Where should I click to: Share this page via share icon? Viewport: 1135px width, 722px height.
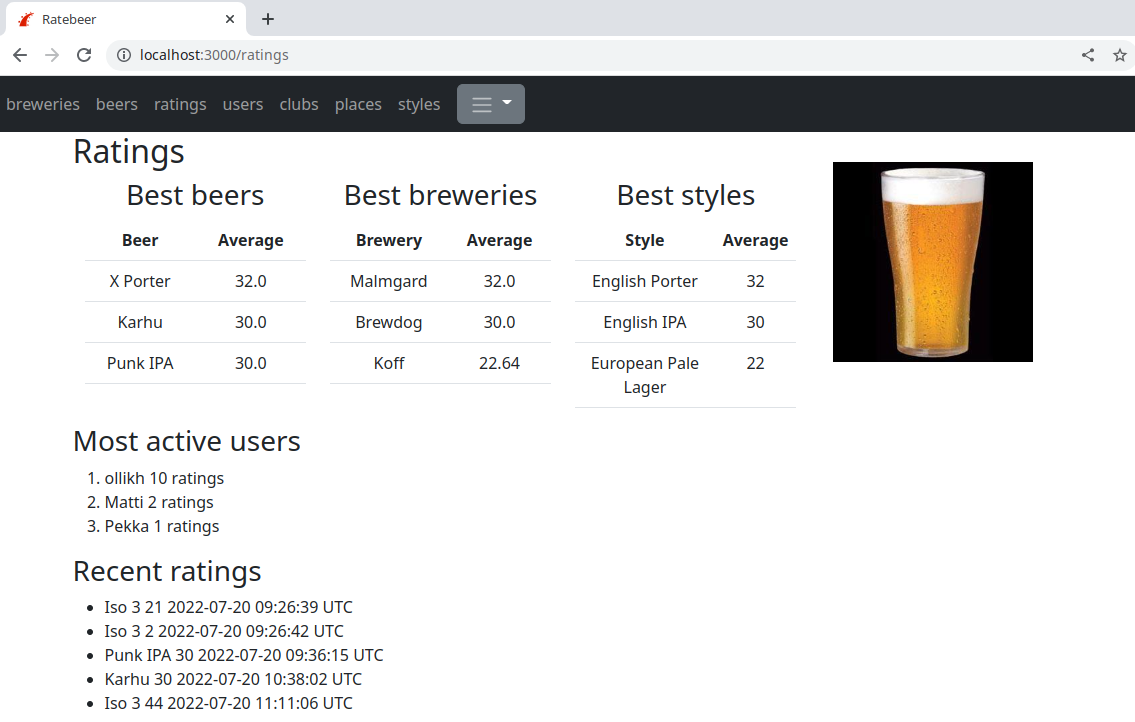[1088, 55]
